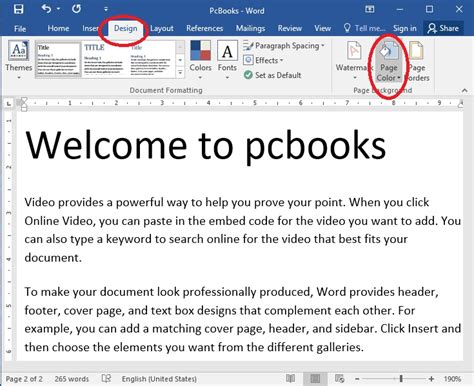Switch to Read Mode view
Image resolution: width=474 pixels, height=386 pixels.
tap(291, 379)
